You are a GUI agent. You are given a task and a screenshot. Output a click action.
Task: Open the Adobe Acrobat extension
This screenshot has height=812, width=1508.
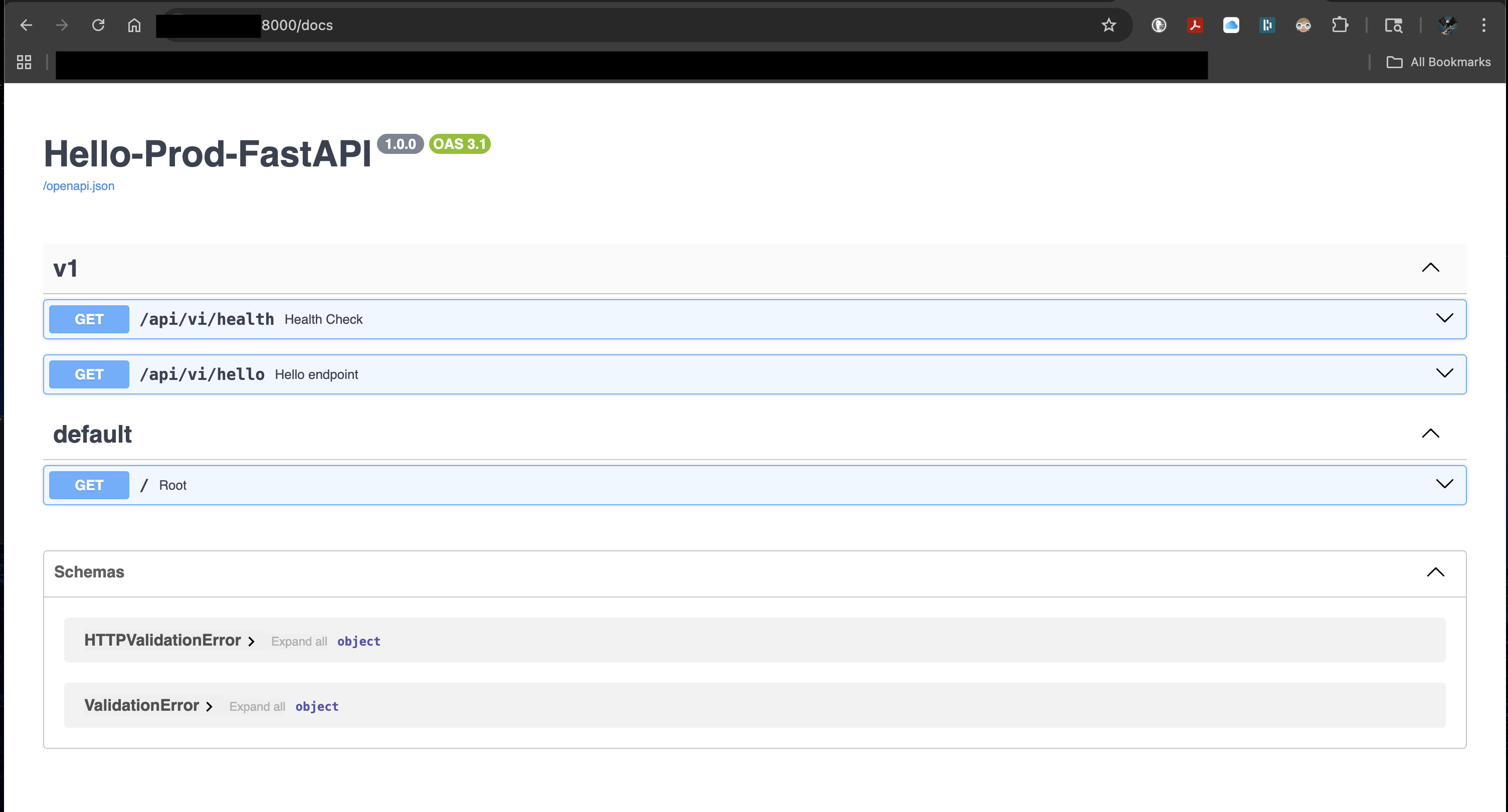1195,25
